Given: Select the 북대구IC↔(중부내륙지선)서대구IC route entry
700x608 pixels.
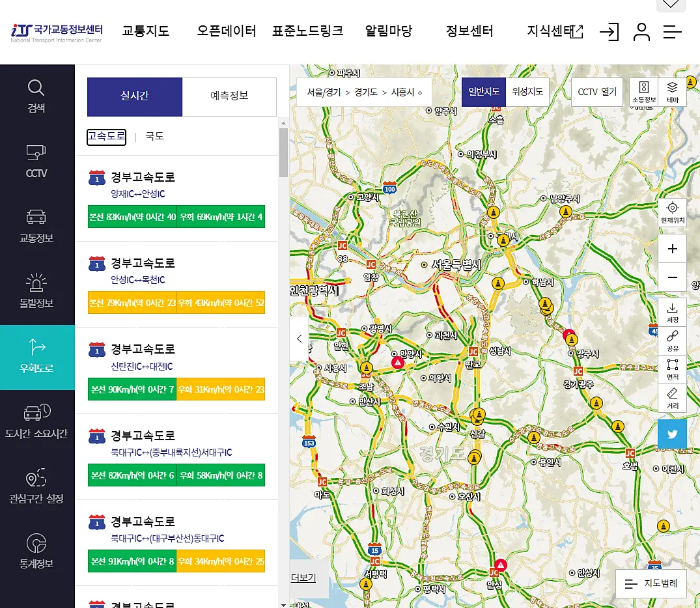Looking at the screenshot, I should click(177, 457).
